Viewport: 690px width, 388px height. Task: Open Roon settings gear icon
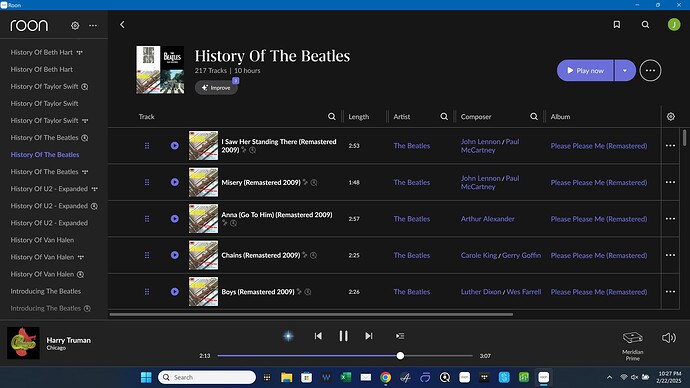tap(75, 26)
